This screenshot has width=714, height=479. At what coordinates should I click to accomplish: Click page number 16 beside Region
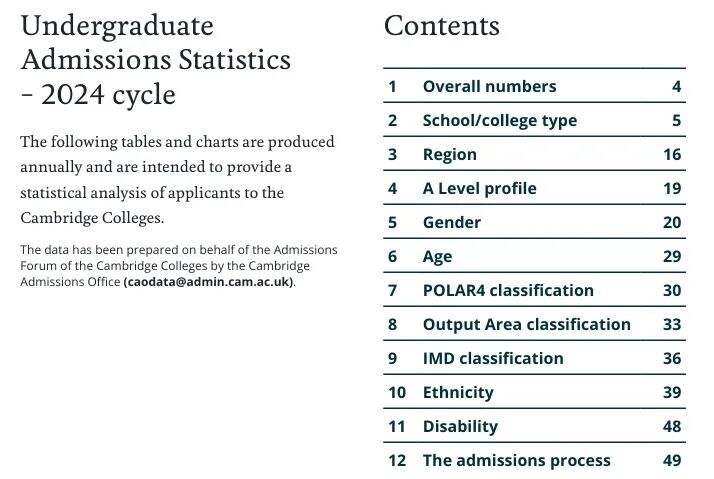[x=671, y=154]
